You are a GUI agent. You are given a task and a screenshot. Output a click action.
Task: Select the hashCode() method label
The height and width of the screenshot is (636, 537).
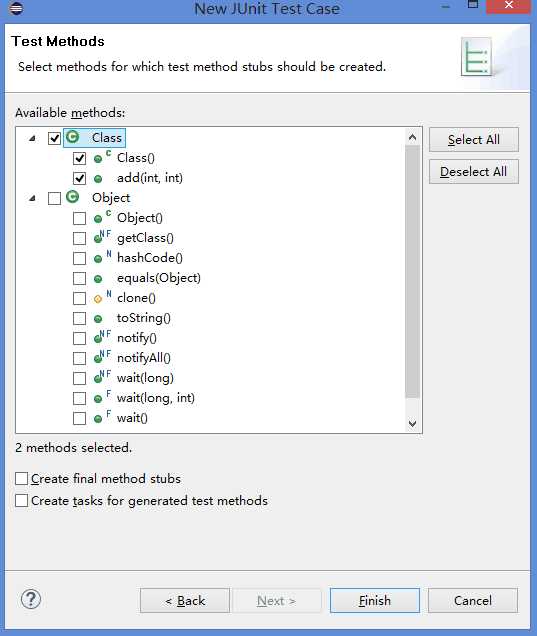150,258
